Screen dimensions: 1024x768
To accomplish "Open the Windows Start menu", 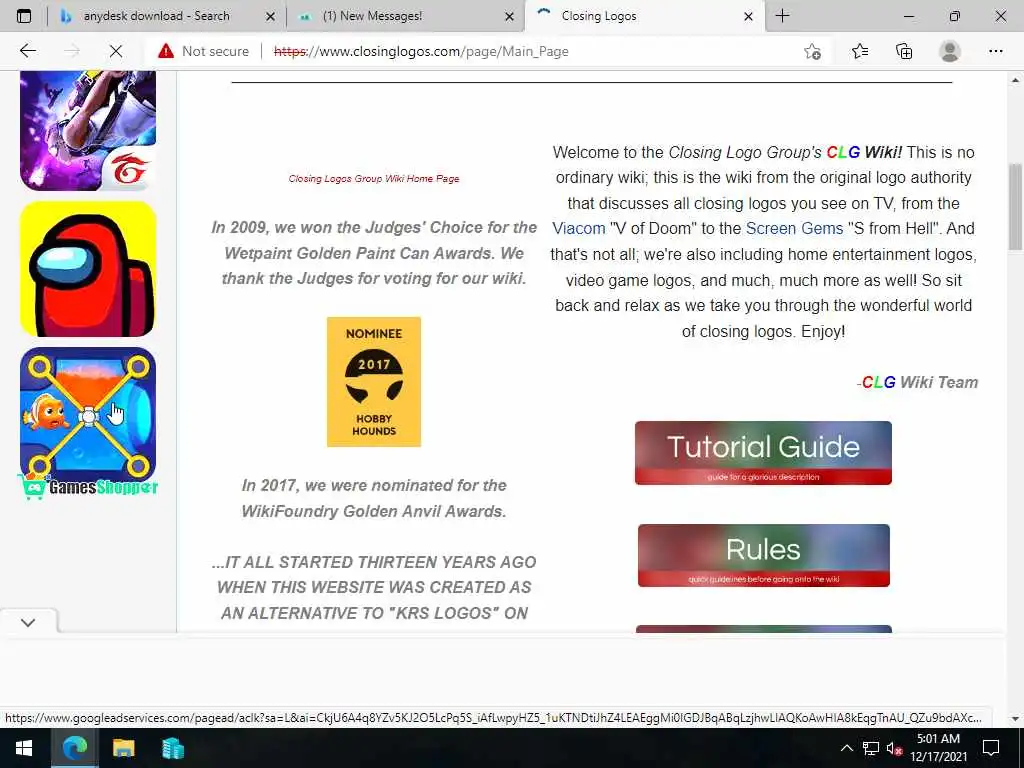I will 24,748.
